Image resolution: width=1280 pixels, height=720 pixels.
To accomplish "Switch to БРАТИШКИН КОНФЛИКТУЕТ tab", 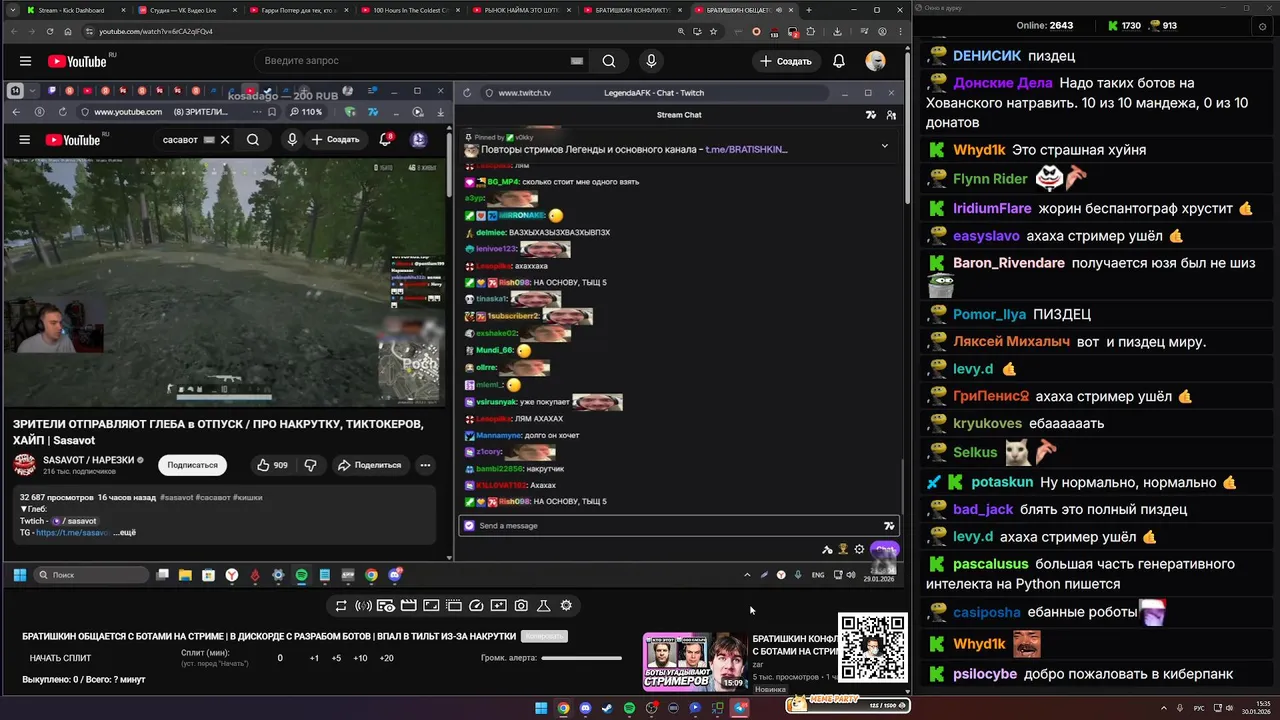I will pyautogui.click(x=631, y=10).
